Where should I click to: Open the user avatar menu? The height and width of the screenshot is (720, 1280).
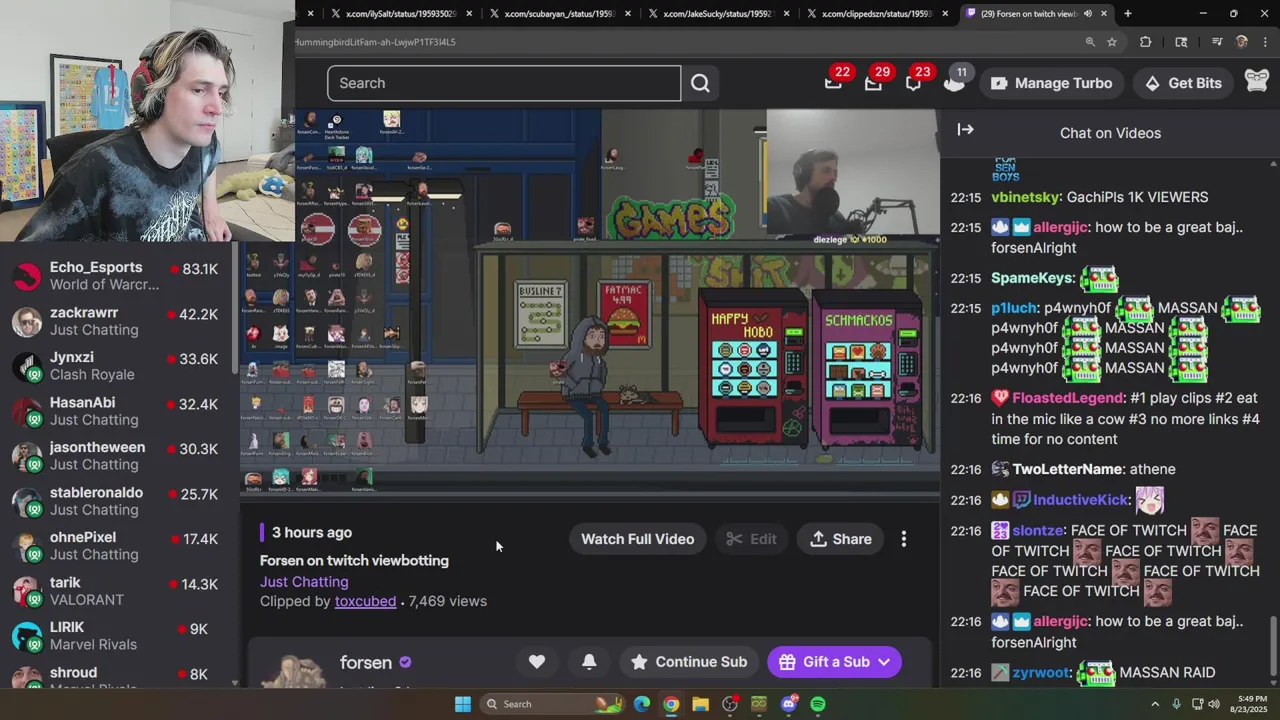(1256, 83)
